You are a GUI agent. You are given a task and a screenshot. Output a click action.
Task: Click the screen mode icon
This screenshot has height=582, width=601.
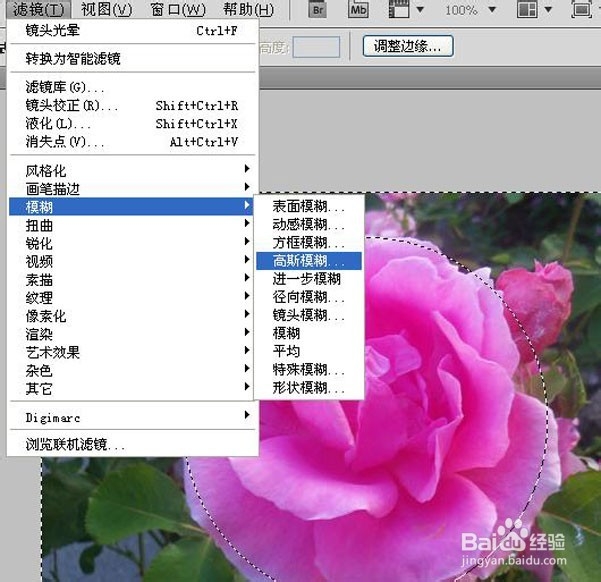click(x=581, y=10)
